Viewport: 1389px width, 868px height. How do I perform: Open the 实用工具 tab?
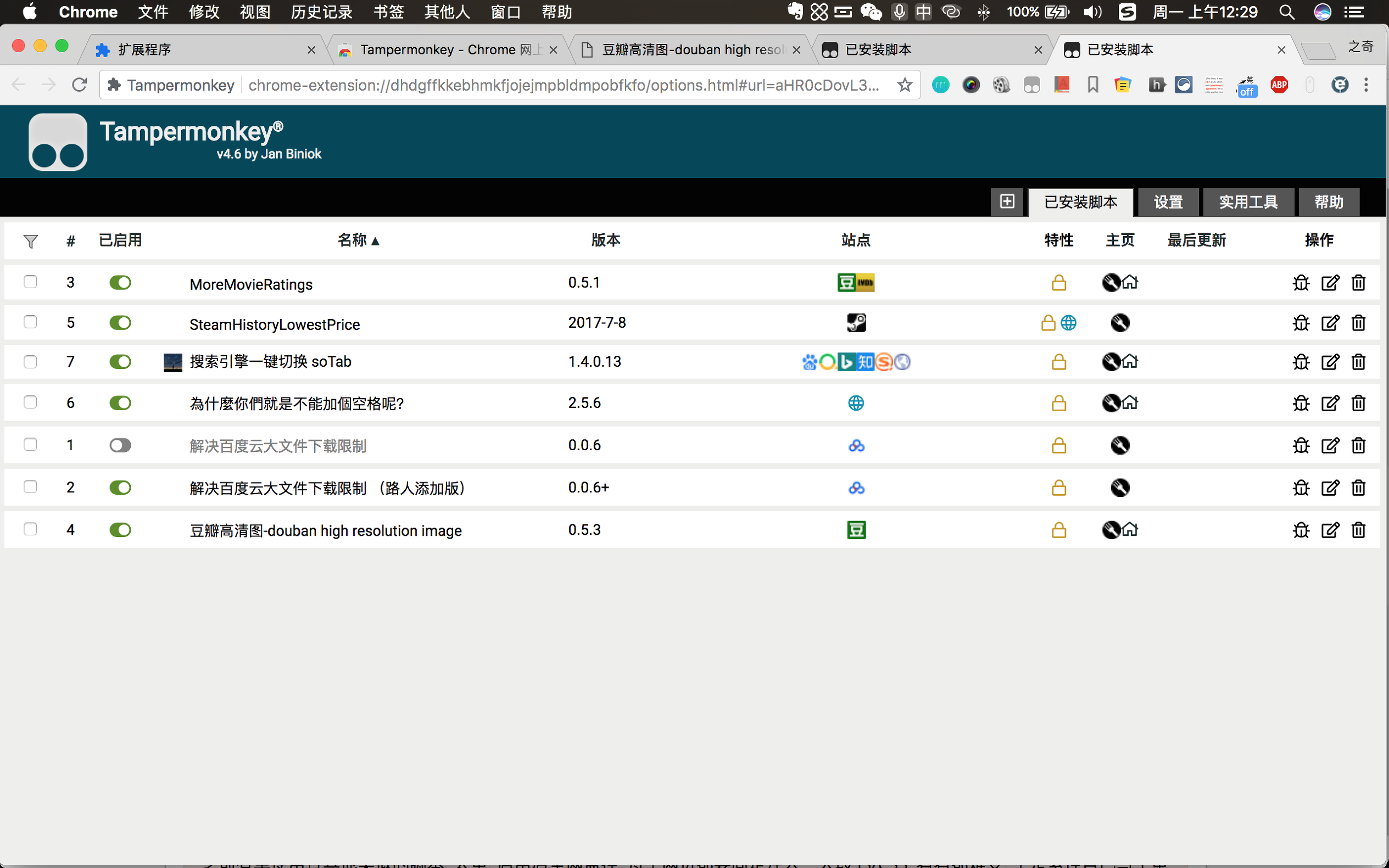pyautogui.click(x=1248, y=202)
